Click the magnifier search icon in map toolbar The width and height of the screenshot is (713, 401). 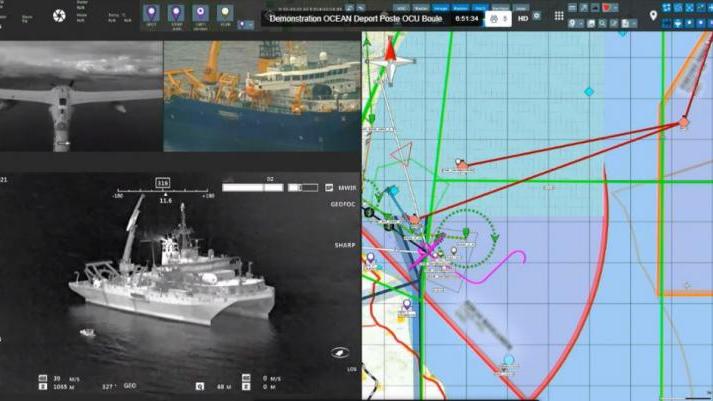pyautogui.click(x=602, y=23)
